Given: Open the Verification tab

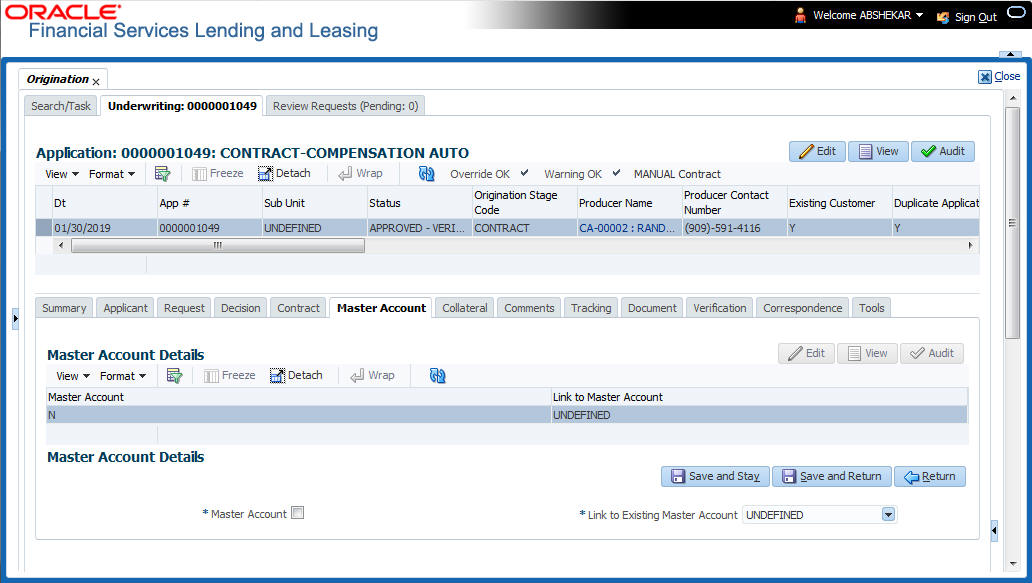Looking at the screenshot, I should [x=719, y=308].
